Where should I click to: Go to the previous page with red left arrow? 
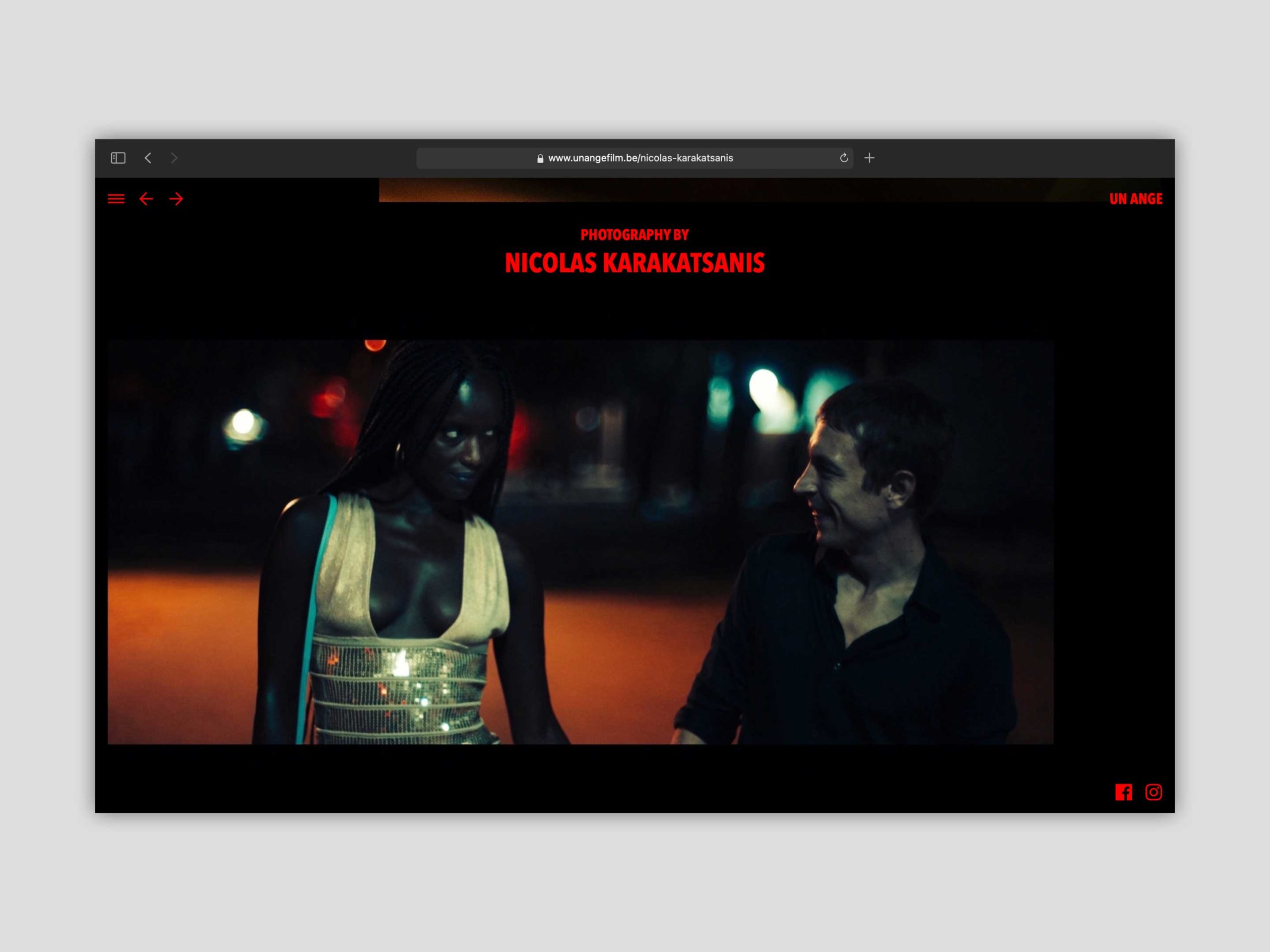tap(146, 198)
